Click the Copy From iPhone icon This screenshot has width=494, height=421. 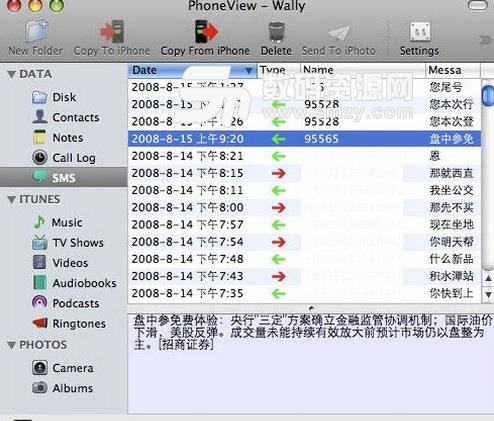point(206,32)
